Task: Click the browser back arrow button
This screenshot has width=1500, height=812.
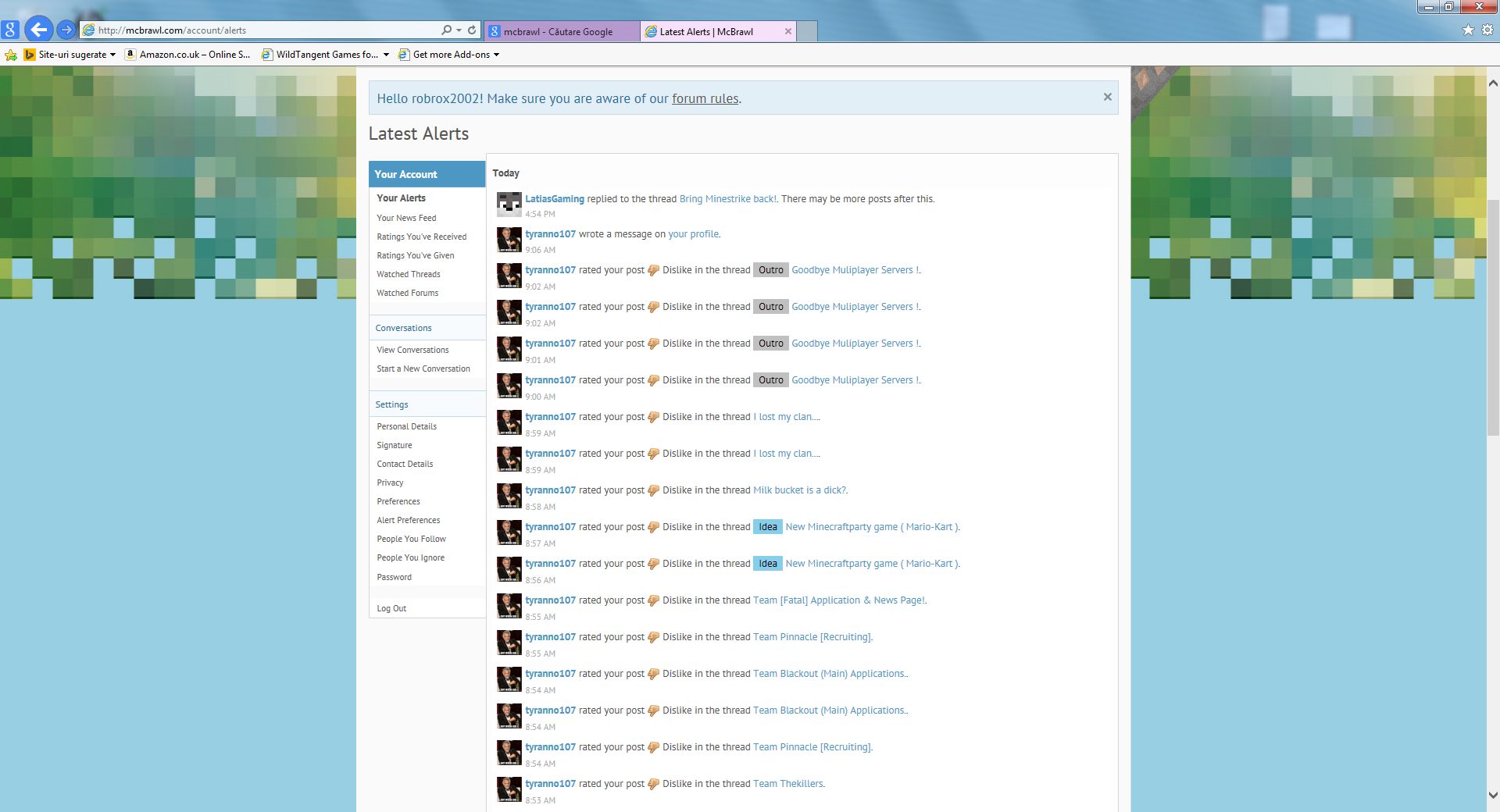Action: pyautogui.click(x=38, y=30)
